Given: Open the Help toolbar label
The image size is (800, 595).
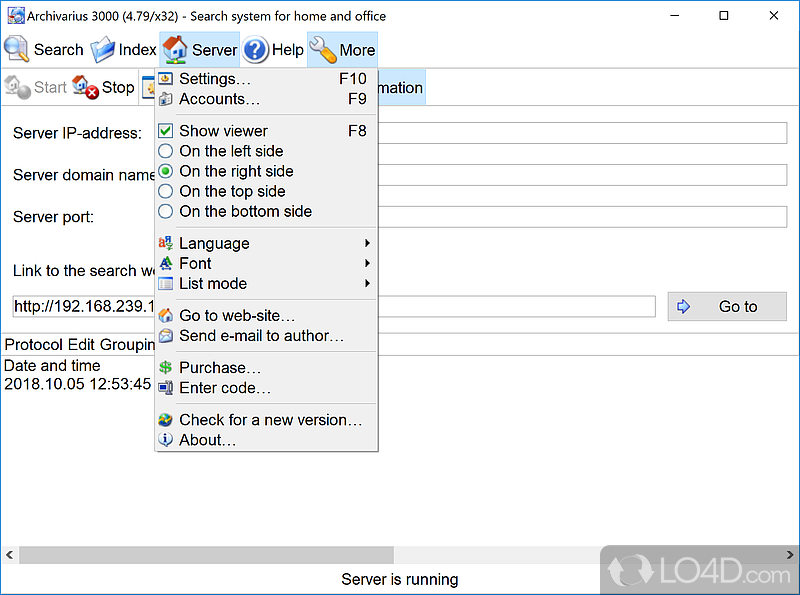Looking at the screenshot, I should [x=288, y=49].
